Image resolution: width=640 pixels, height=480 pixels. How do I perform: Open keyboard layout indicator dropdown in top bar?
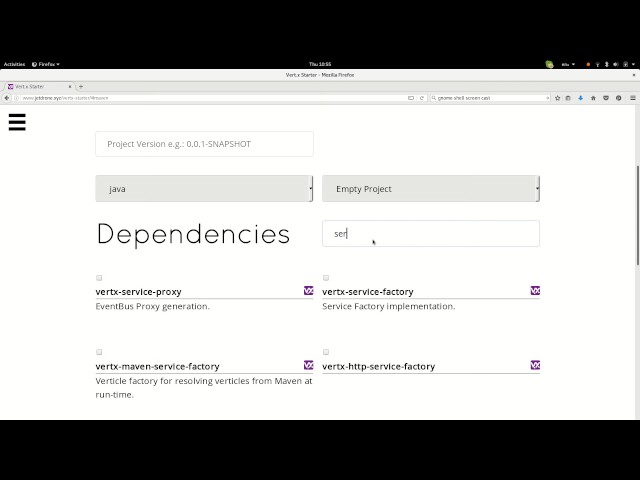click(568, 64)
